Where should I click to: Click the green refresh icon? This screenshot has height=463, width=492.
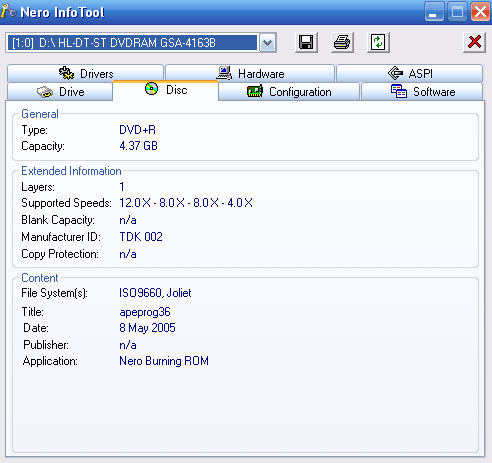[x=378, y=43]
